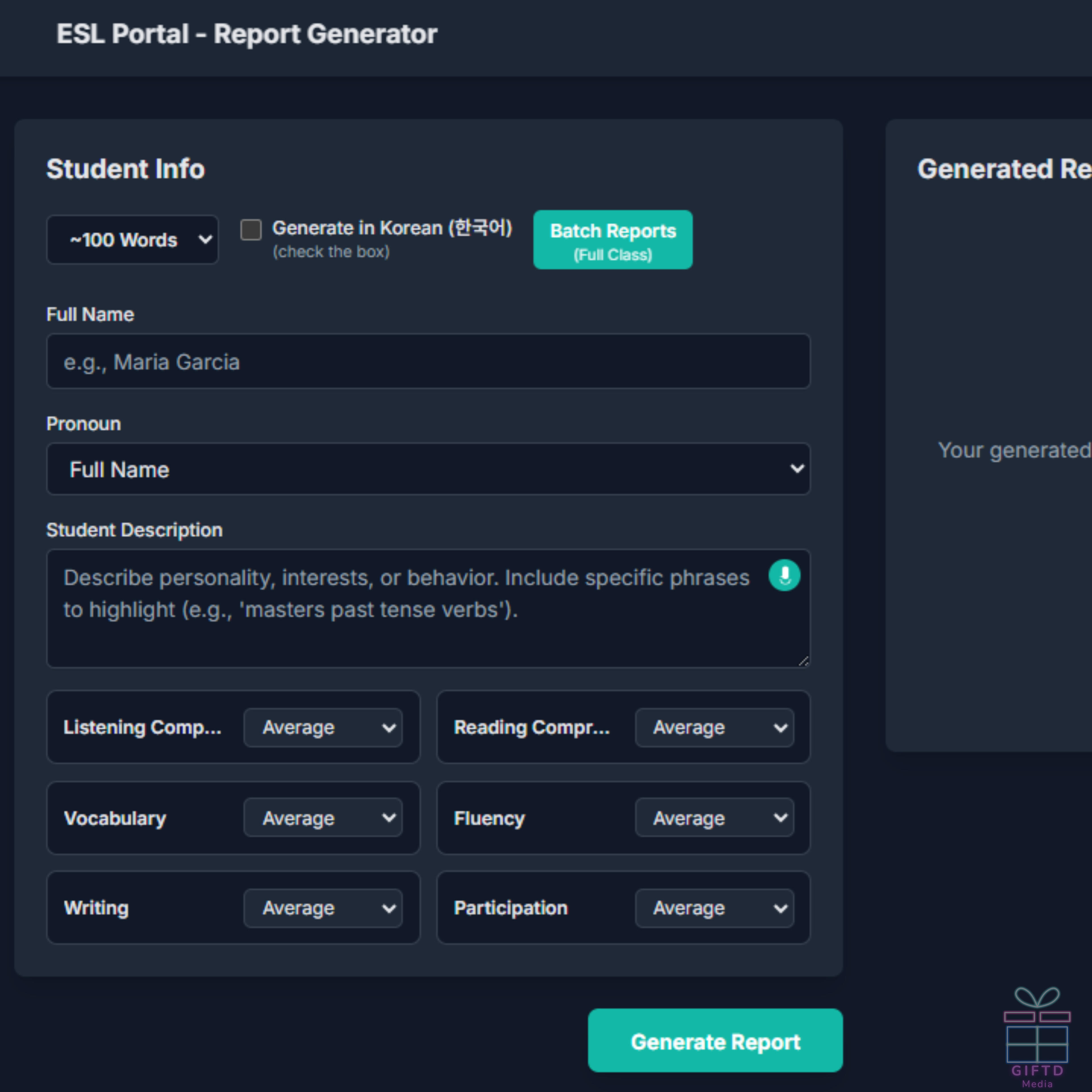Open the ~100 Words length dropdown
1092x1092 pixels.
(132, 240)
